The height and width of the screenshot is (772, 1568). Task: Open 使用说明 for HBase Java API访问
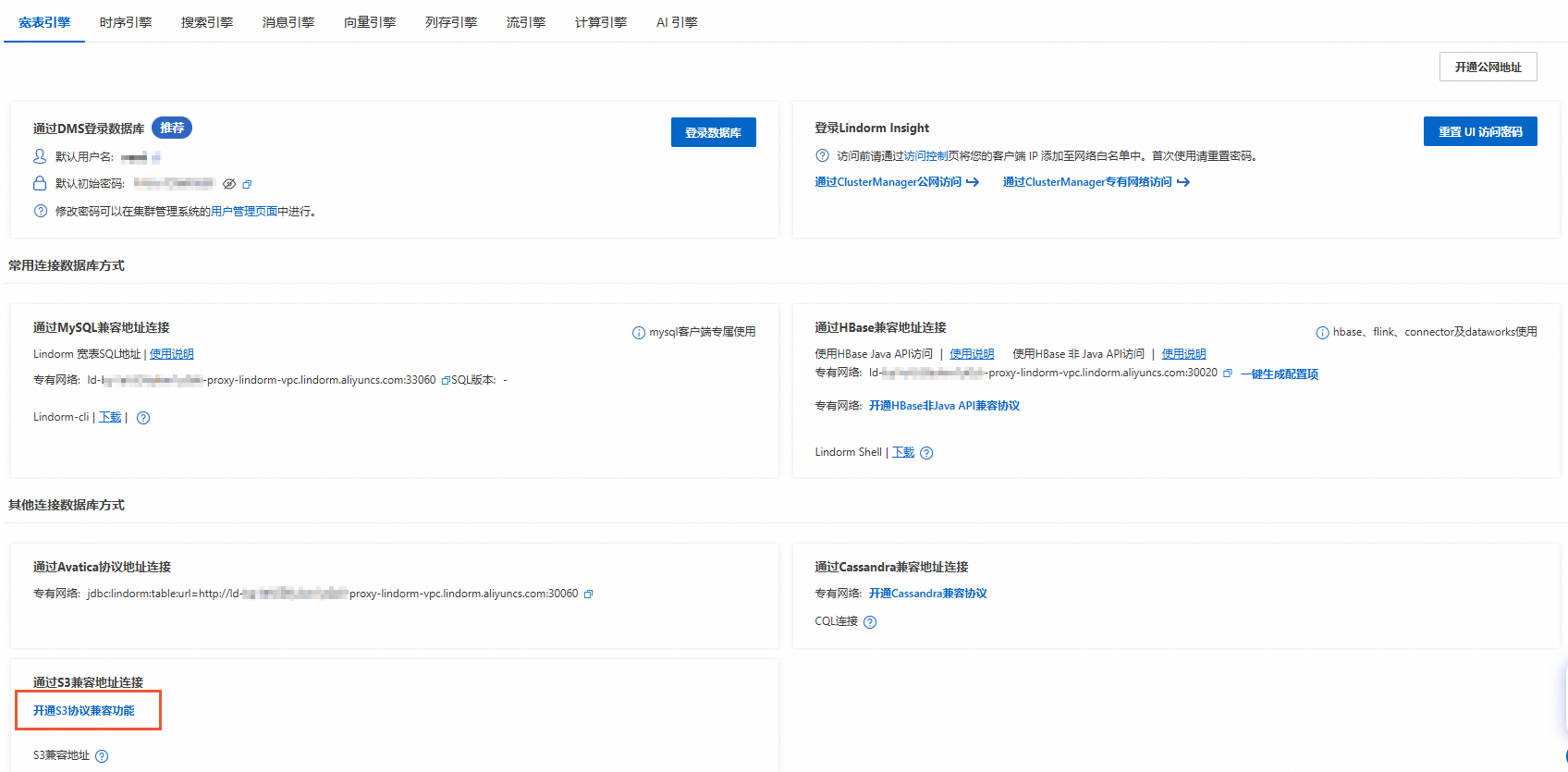click(972, 354)
